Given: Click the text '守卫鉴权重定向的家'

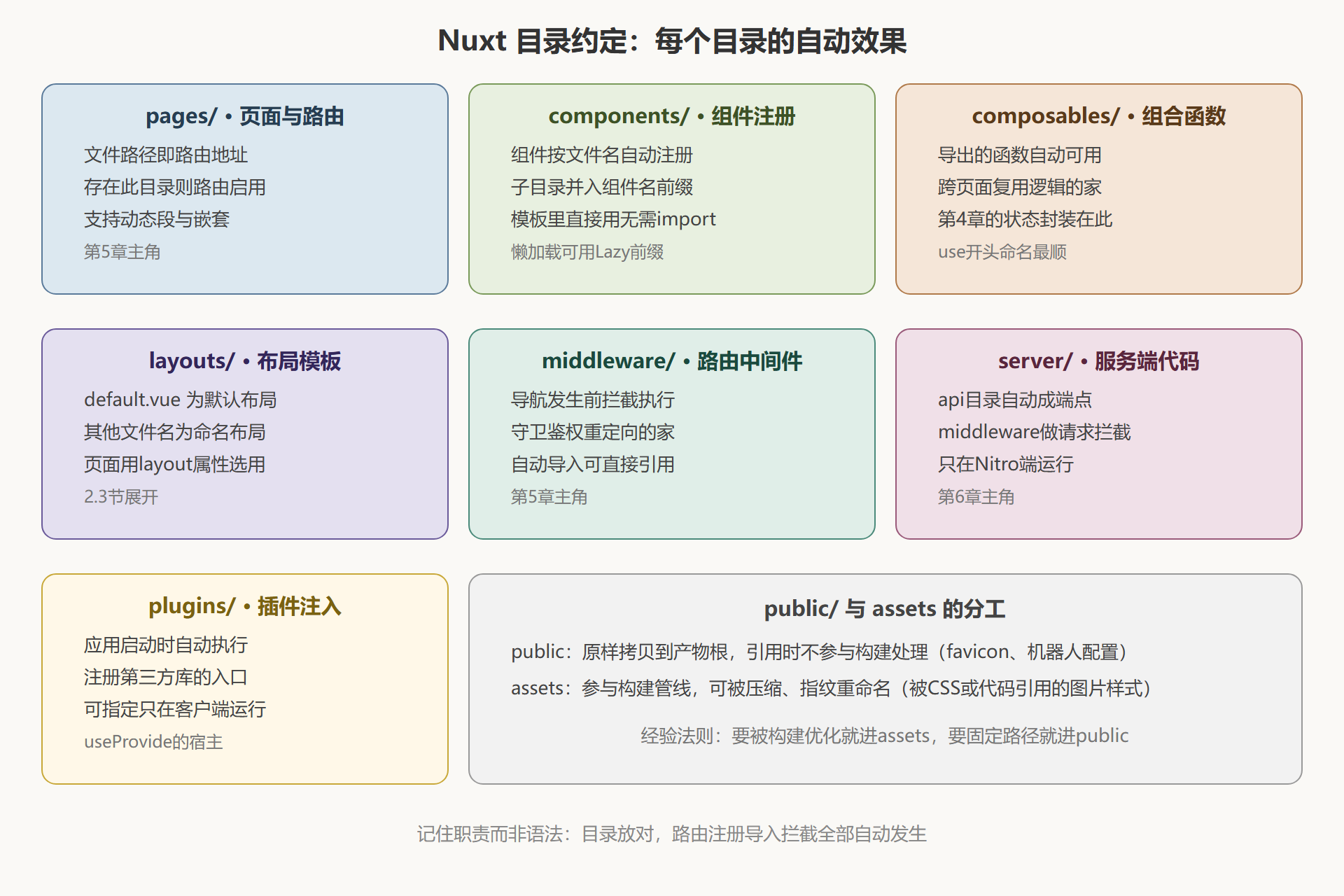Looking at the screenshot, I should 593,432.
